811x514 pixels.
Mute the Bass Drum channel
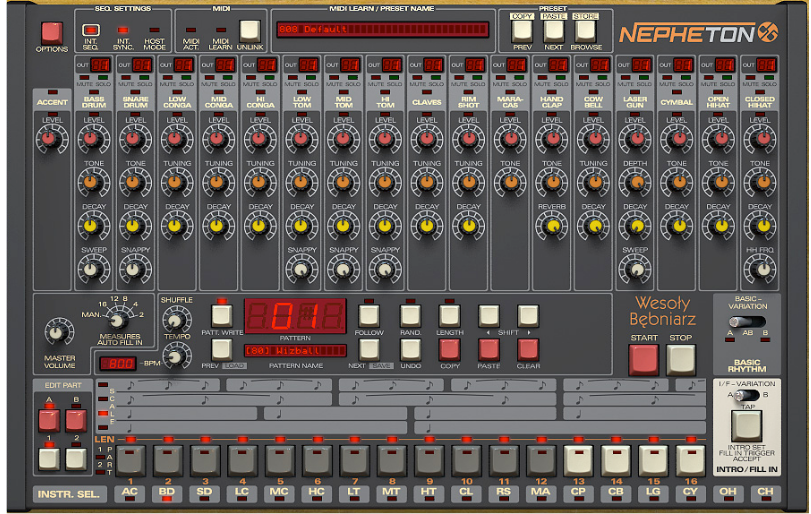84,78
